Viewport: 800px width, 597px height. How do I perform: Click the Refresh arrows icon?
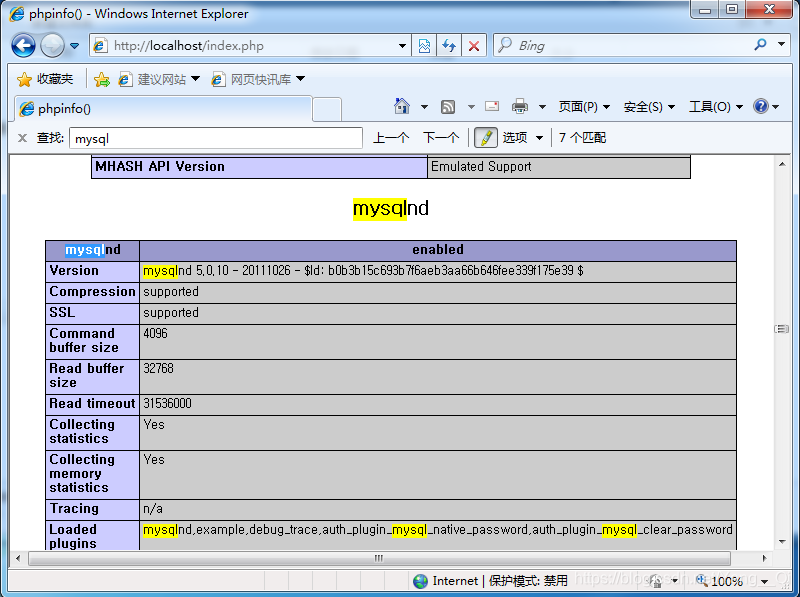tap(448, 46)
